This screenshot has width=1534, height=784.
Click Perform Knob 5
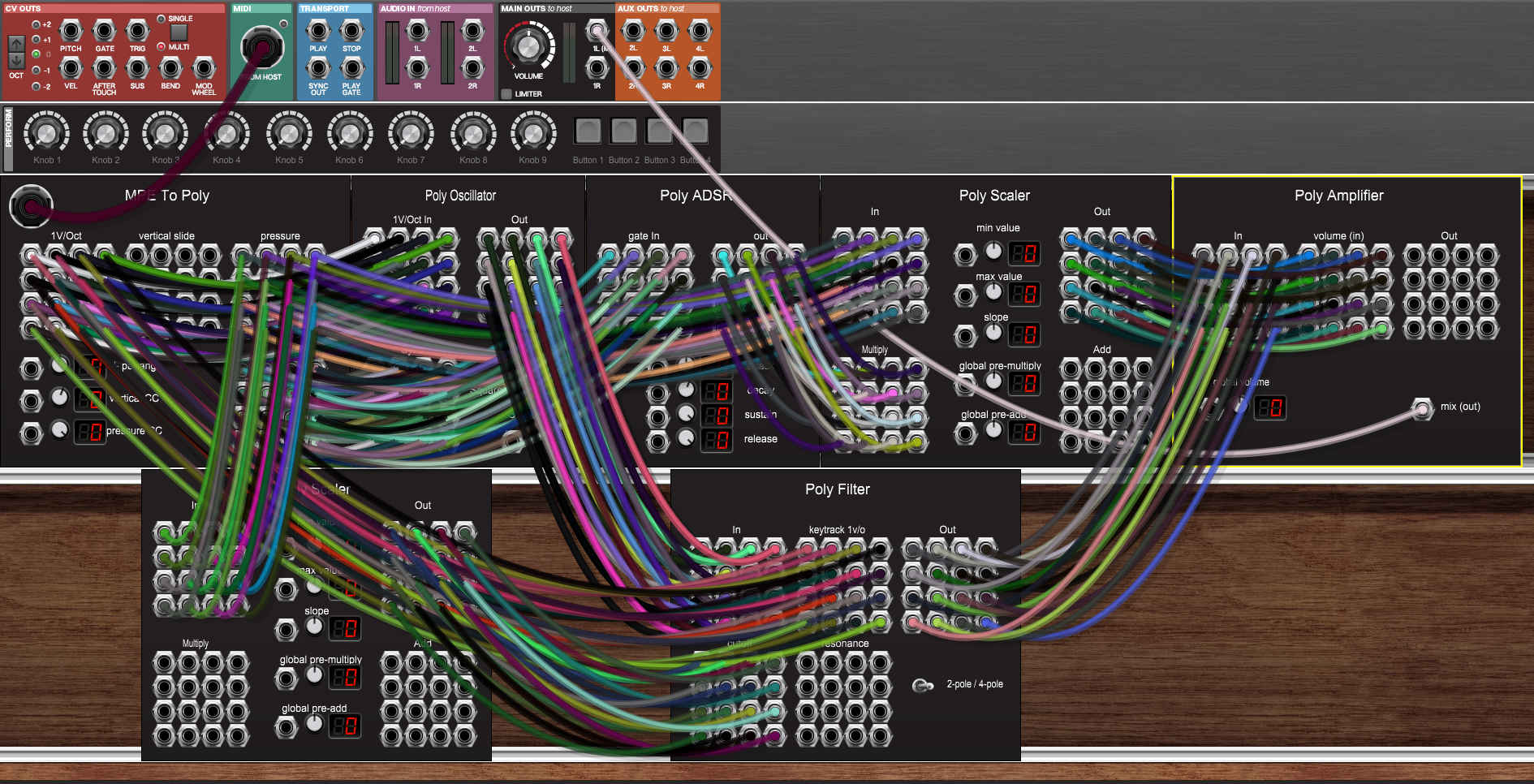289,132
